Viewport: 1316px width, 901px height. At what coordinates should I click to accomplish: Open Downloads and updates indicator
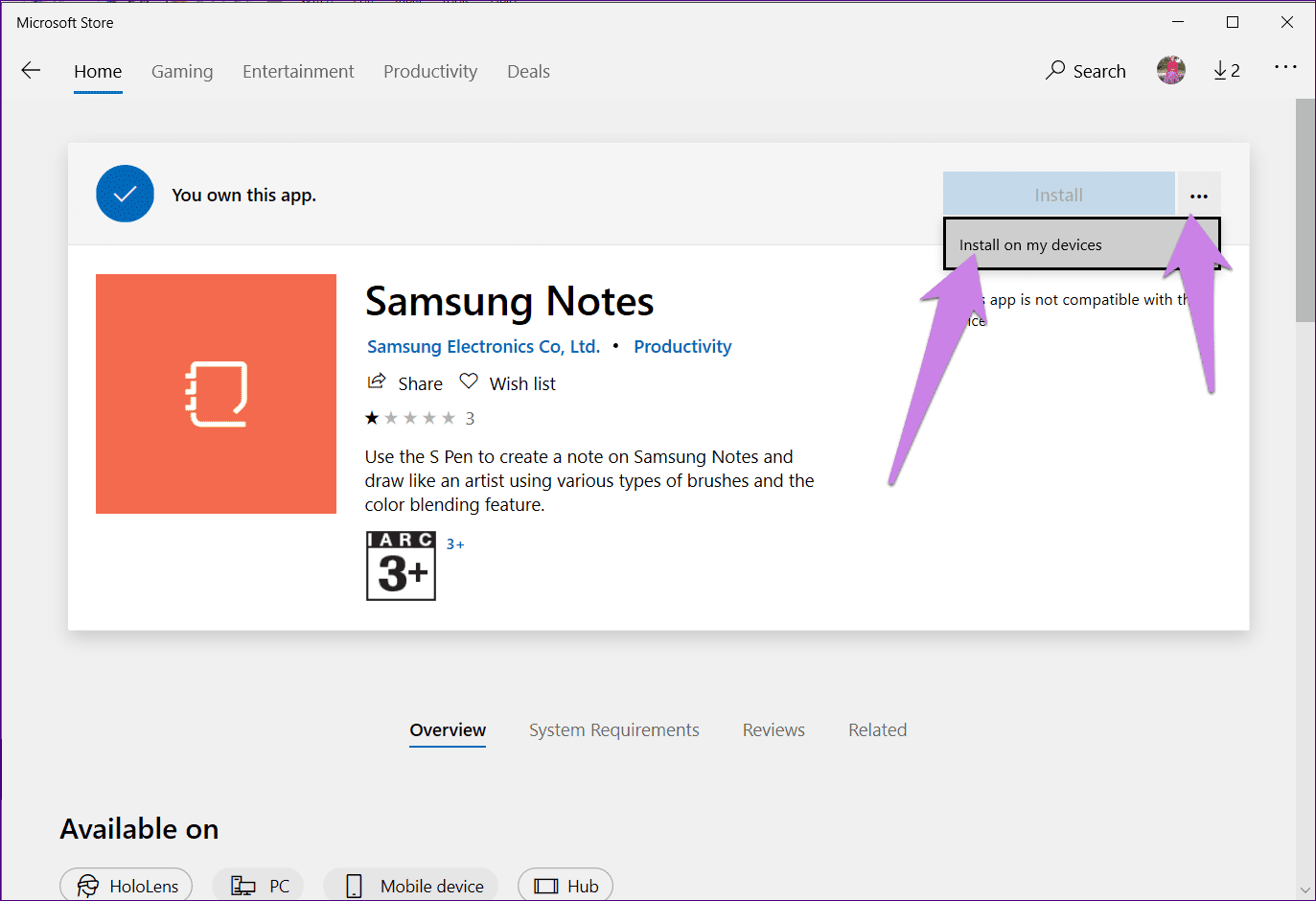click(x=1227, y=70)
